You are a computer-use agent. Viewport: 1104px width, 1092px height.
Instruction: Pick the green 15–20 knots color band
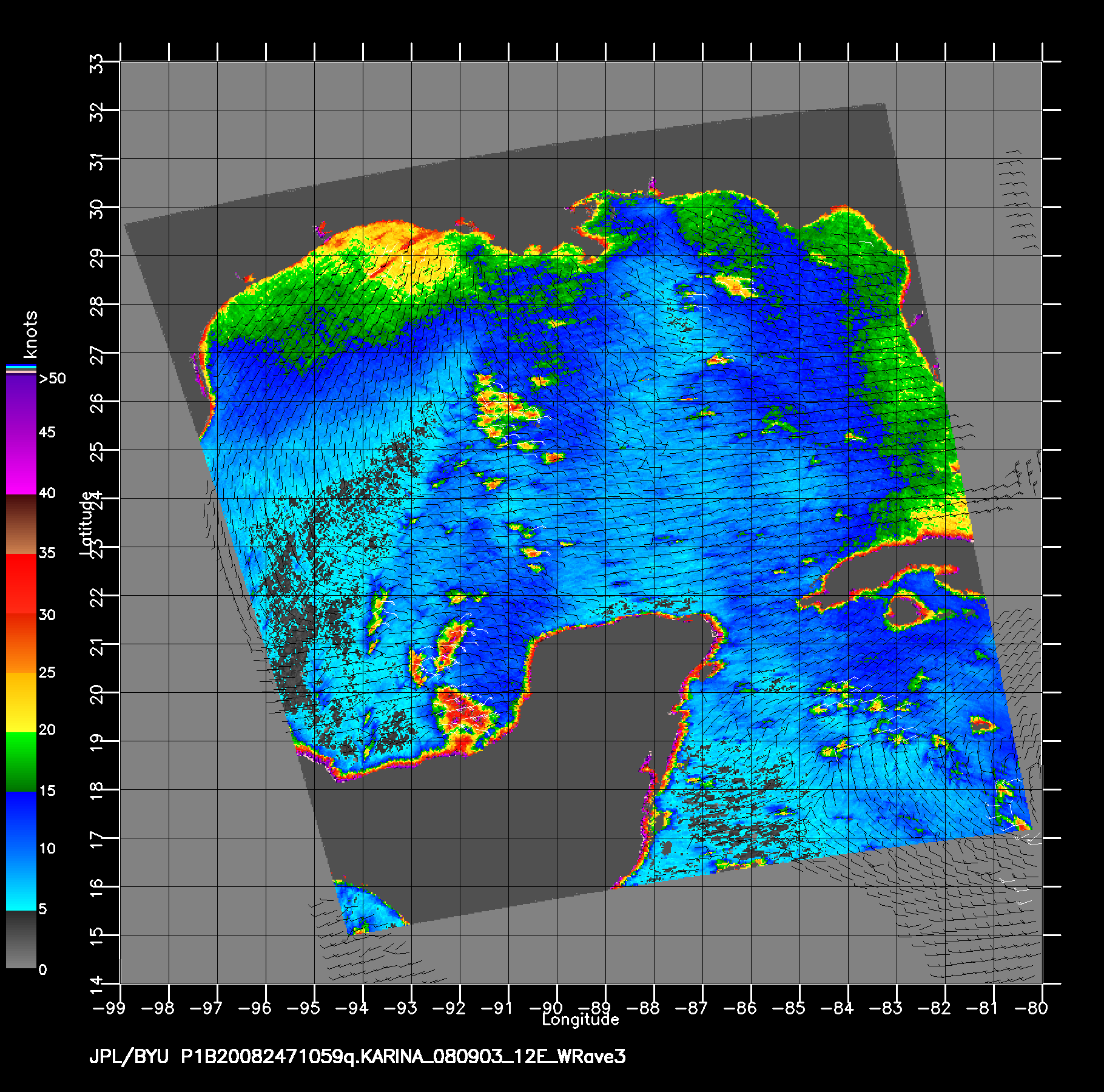(21, 762)
